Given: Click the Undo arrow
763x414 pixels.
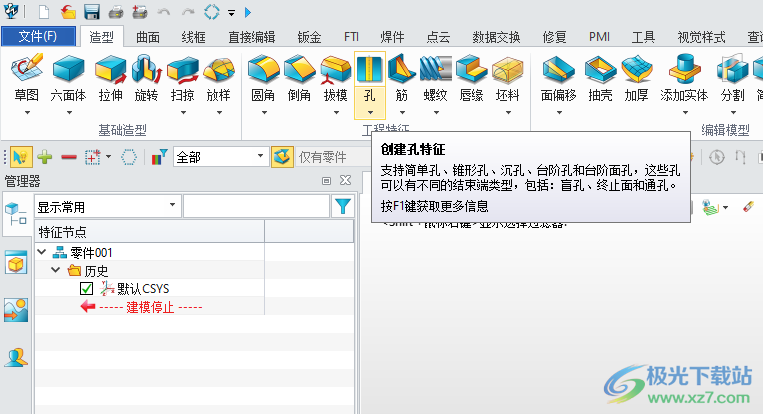Looking at the screenshot, I should (164, 12).
